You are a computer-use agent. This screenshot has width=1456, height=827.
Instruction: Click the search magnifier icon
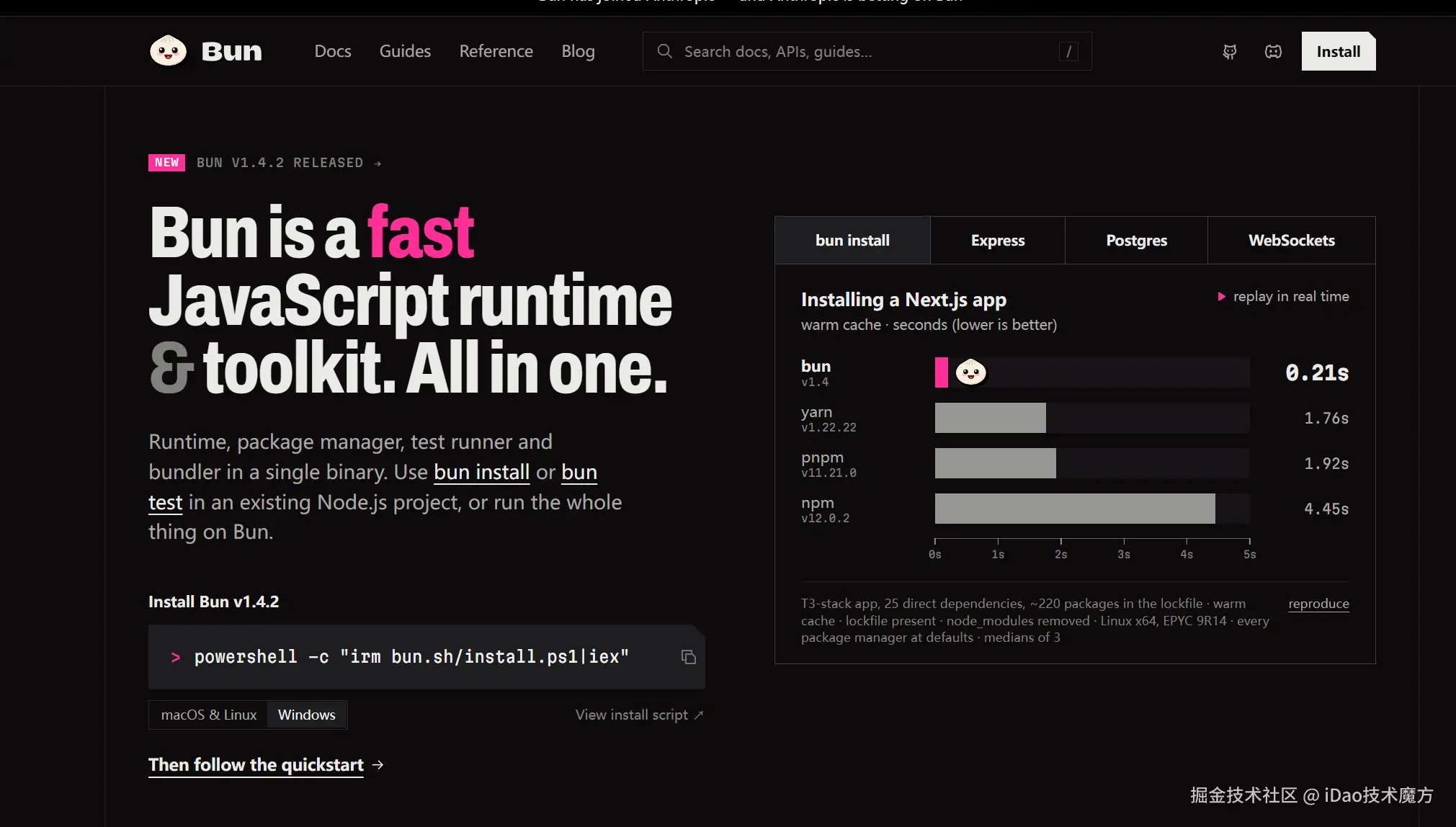(x=664, y=51)
